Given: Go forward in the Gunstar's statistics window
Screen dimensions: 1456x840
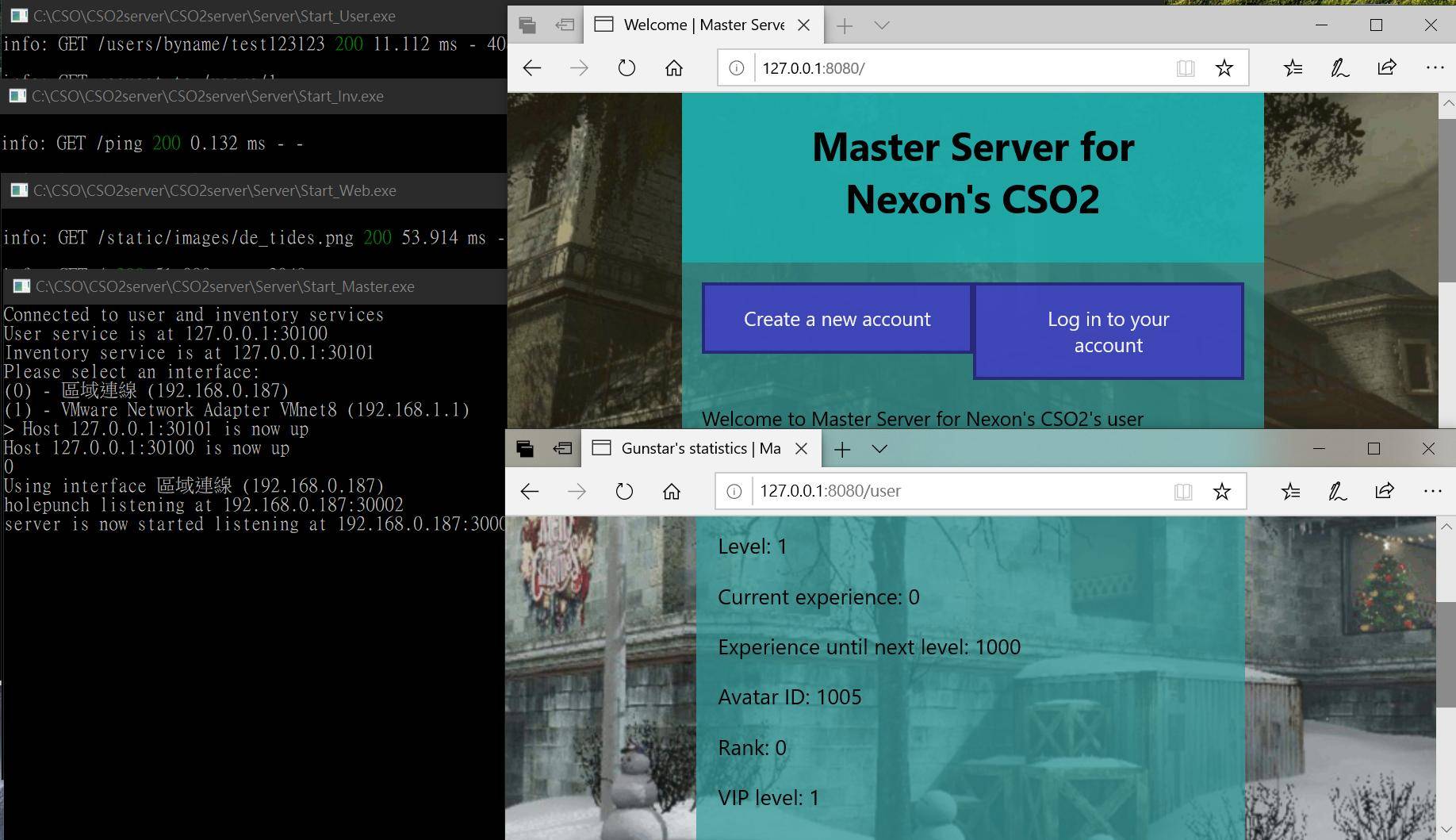Looking at the screenshot, I should click(577, 492).
